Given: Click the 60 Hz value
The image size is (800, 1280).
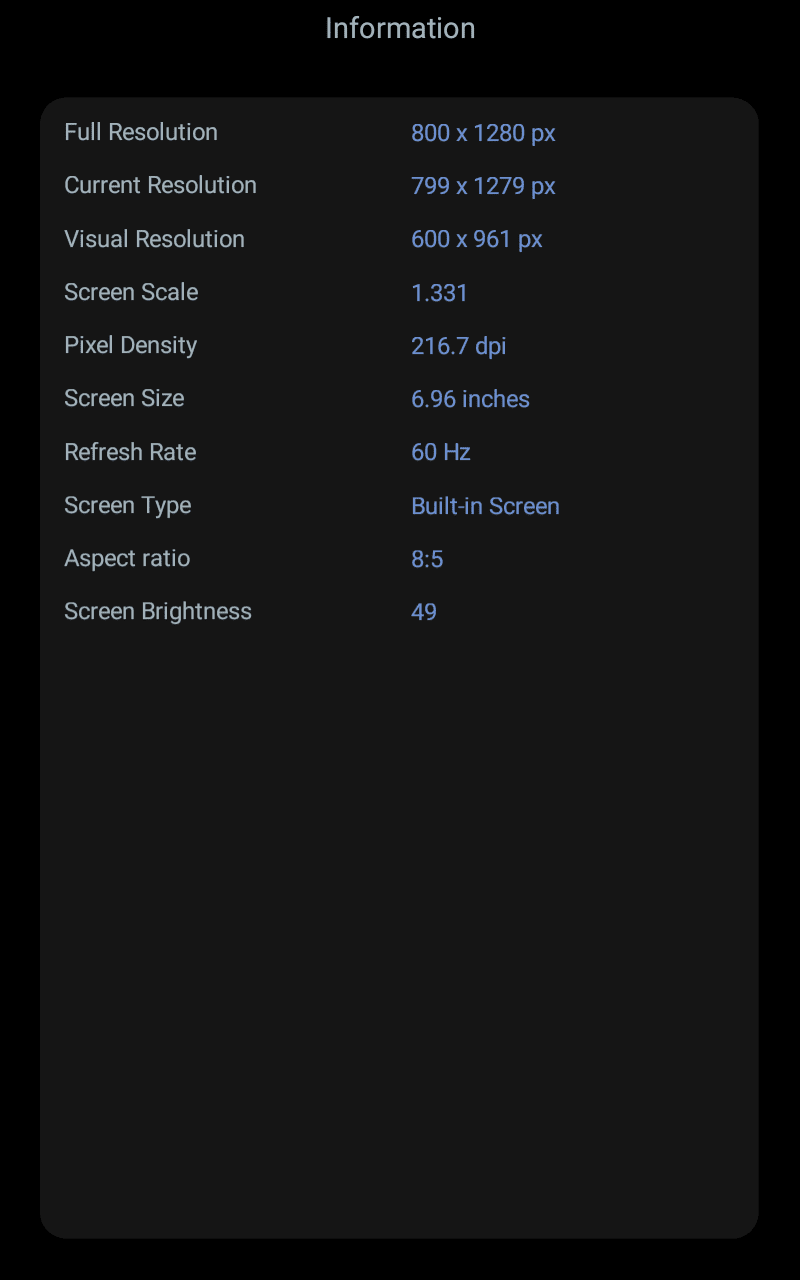Looking at the screenshot, I should (x=440, y=452).
